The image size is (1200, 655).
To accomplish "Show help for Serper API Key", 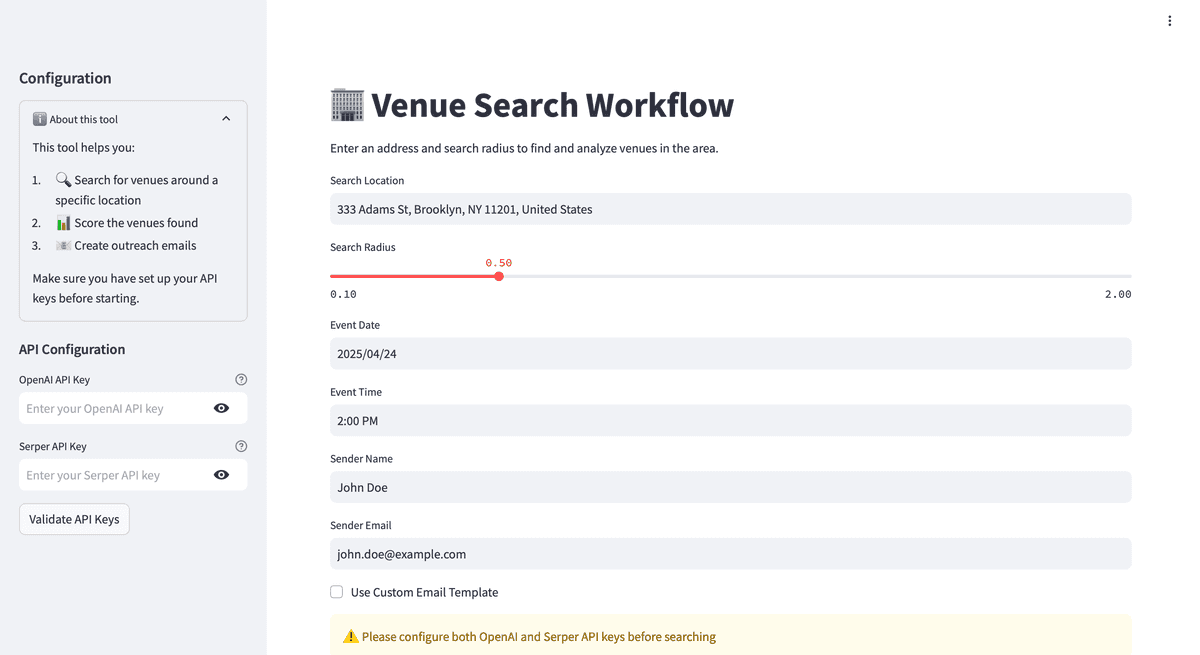I will [x=241, y=447].
